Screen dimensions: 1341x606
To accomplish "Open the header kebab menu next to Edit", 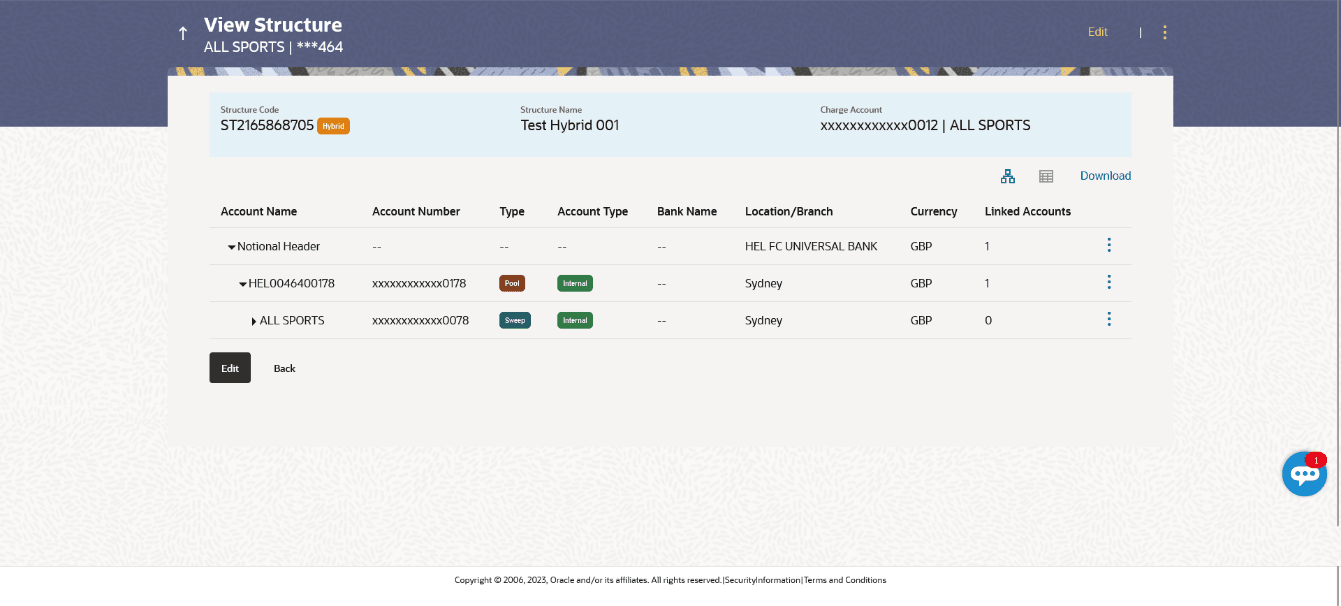I will tap(1164, 32).
